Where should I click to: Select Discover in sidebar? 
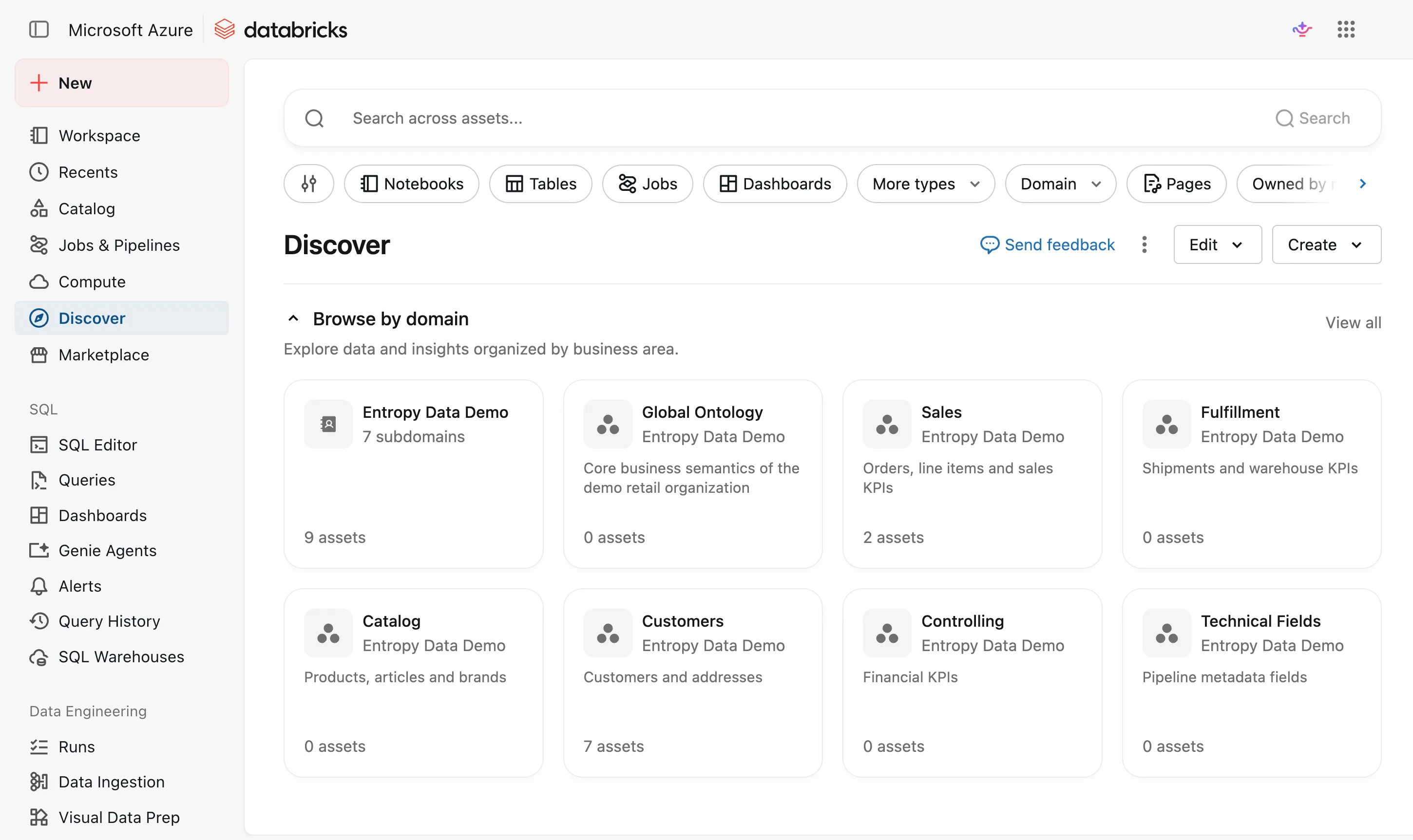(122, 318)
